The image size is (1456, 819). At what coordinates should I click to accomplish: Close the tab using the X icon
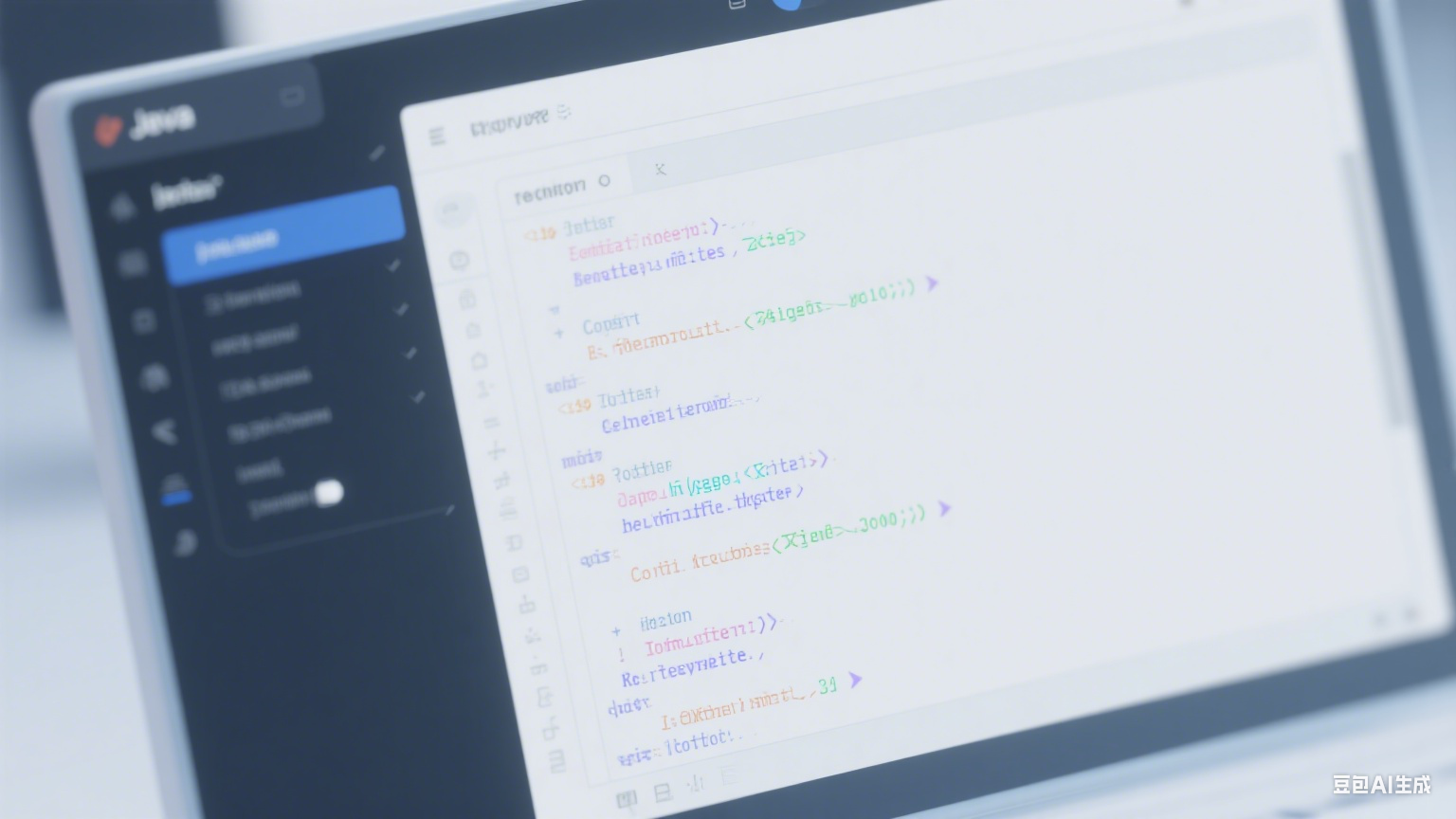click(x=661, y=169)
